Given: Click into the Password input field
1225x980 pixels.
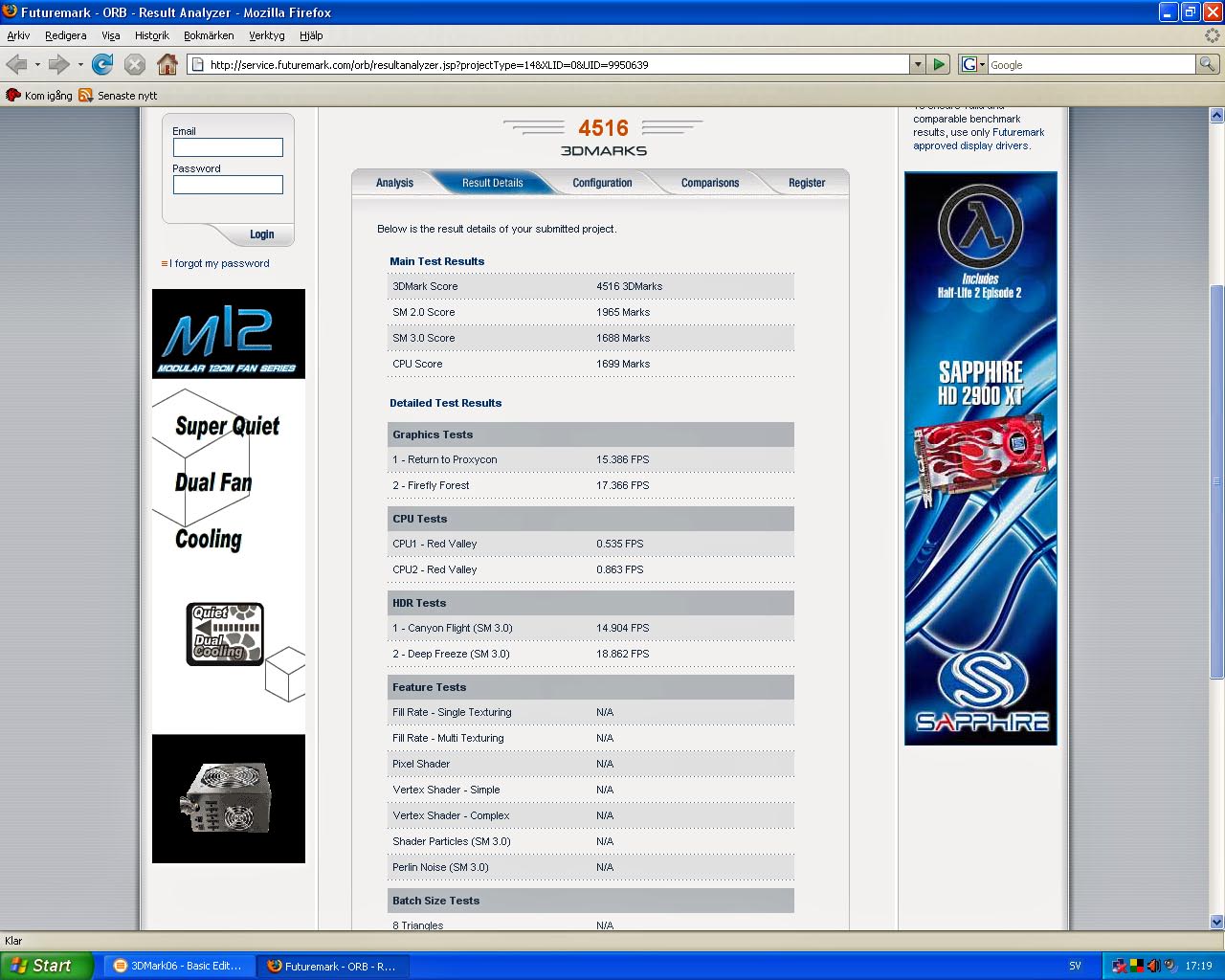Looking at the screenshot, I should click(228, 185).
